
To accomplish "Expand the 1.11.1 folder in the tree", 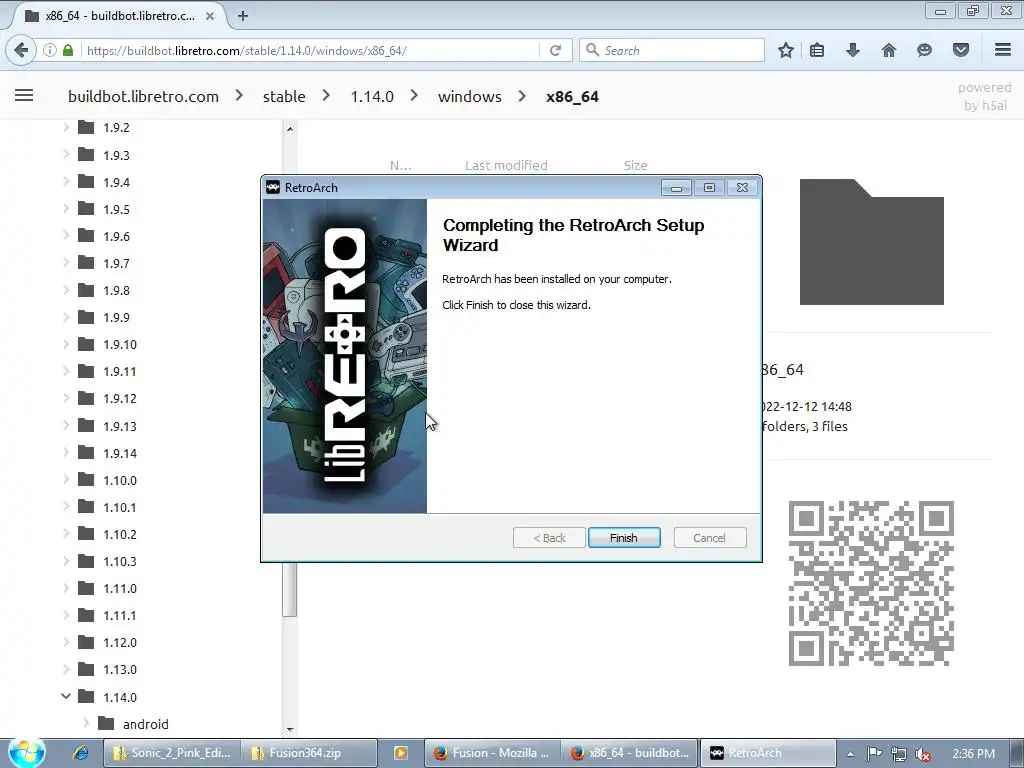I will pyautogui.click(x=66, y=615).
